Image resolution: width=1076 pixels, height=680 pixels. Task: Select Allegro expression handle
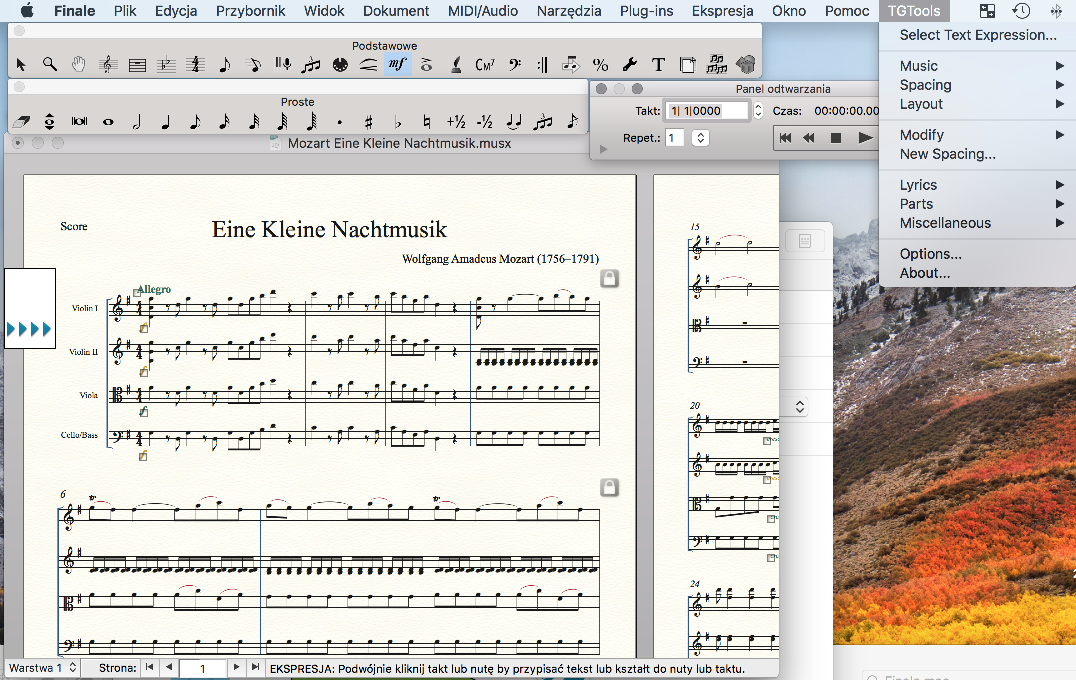pos(136,292)
